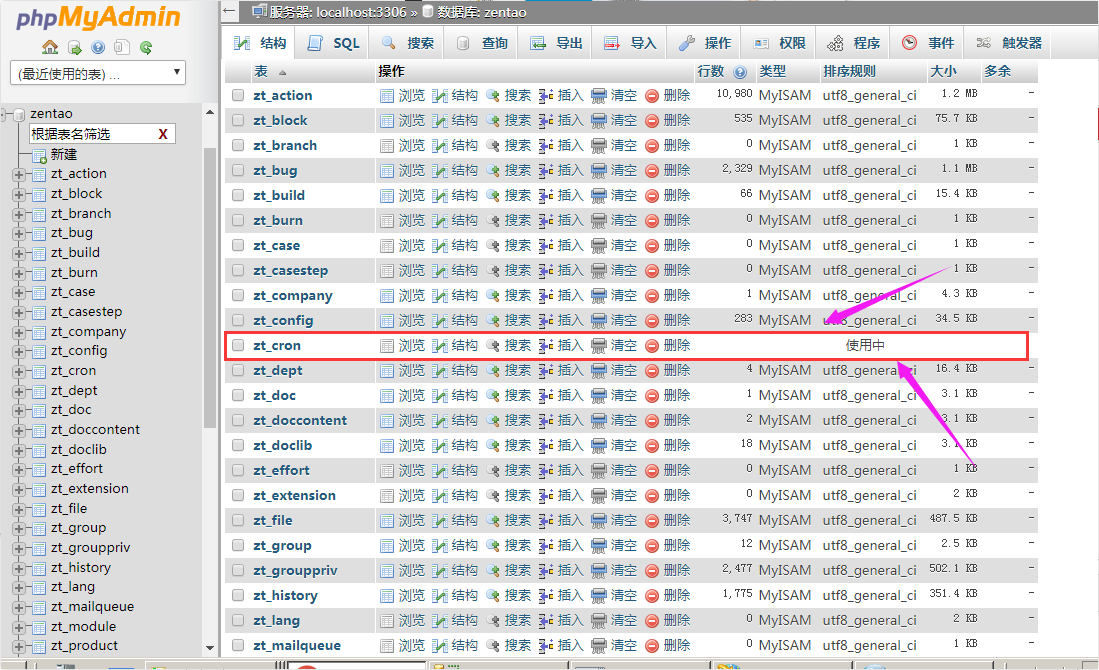
Task: Click the insert icon for zt_bug
Action: coord(546,171)
